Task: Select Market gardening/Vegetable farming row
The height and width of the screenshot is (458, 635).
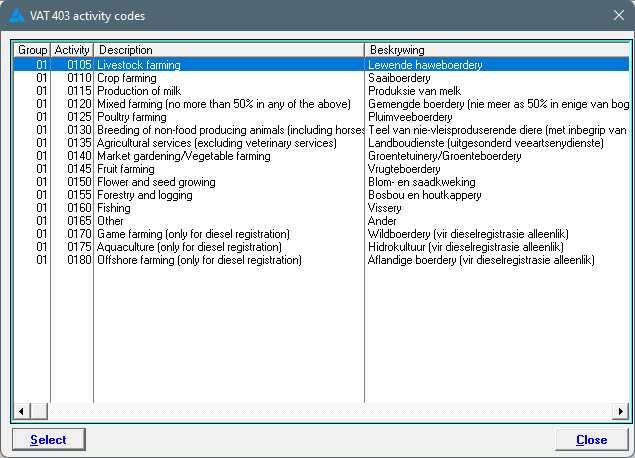Action: (321, 156)
